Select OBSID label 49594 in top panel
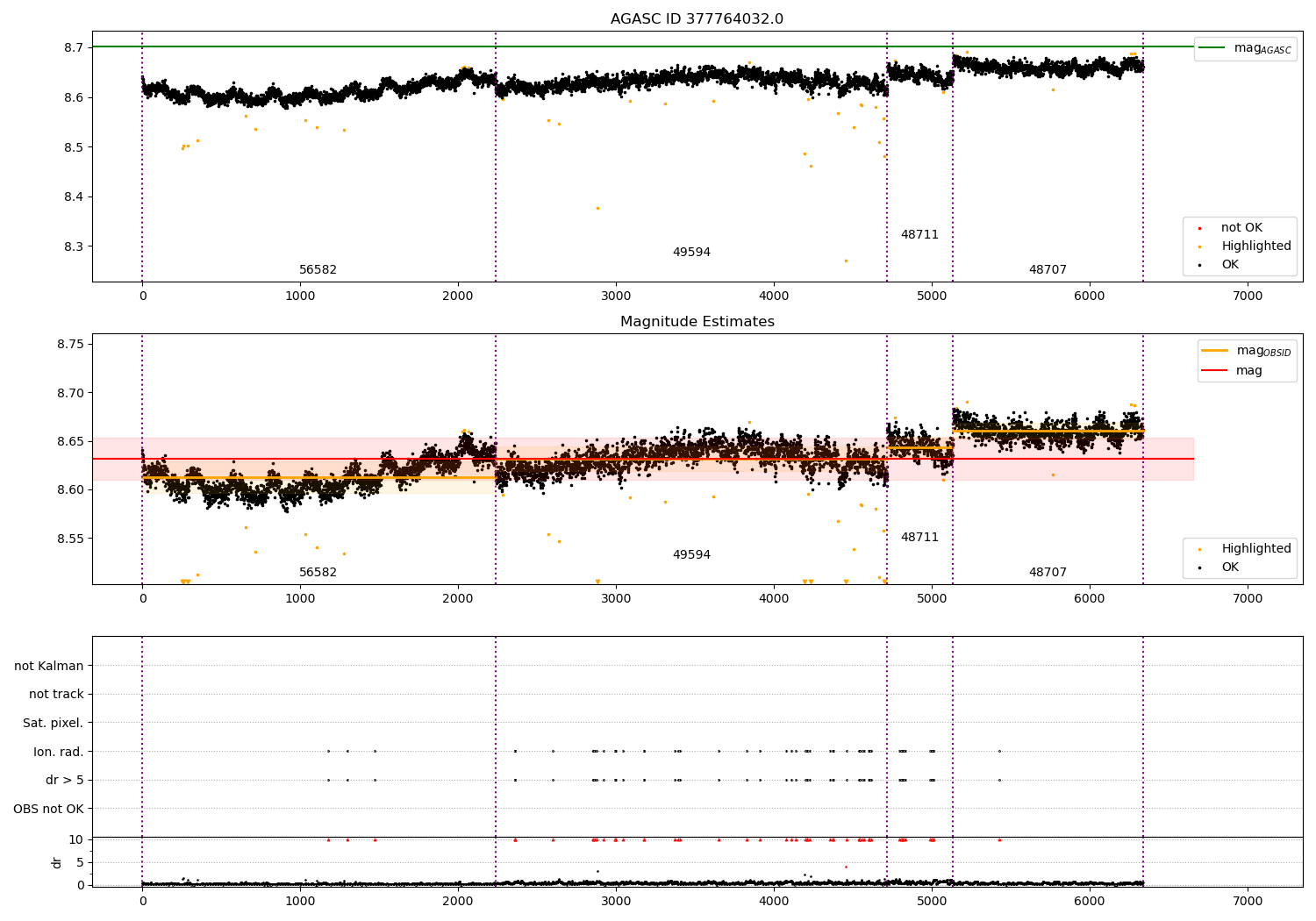 [691, 253]
